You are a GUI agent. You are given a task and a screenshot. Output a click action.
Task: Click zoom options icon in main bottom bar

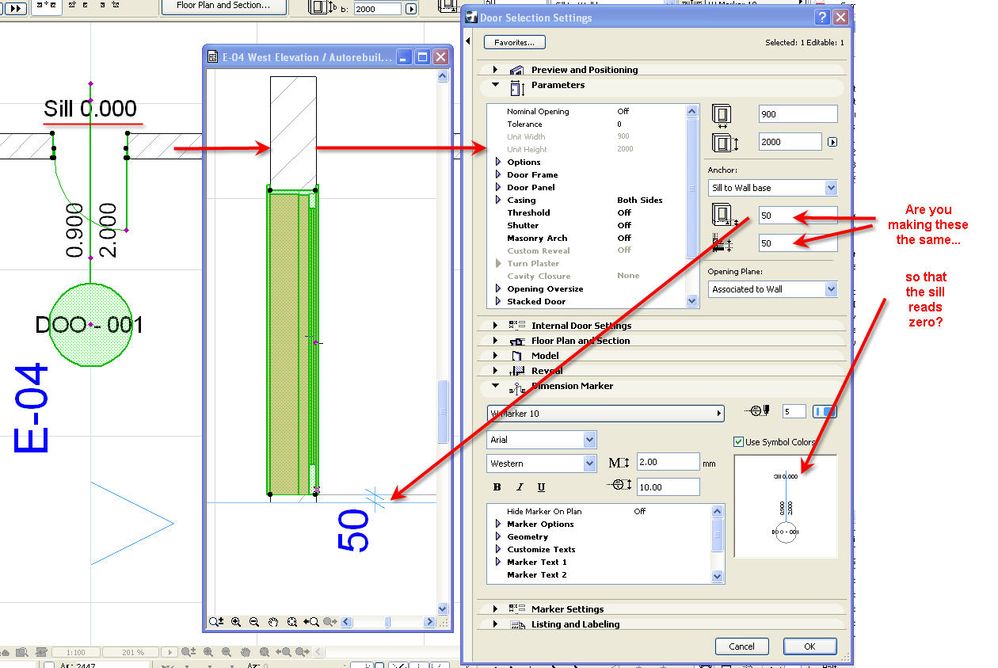tap(188, 652)
